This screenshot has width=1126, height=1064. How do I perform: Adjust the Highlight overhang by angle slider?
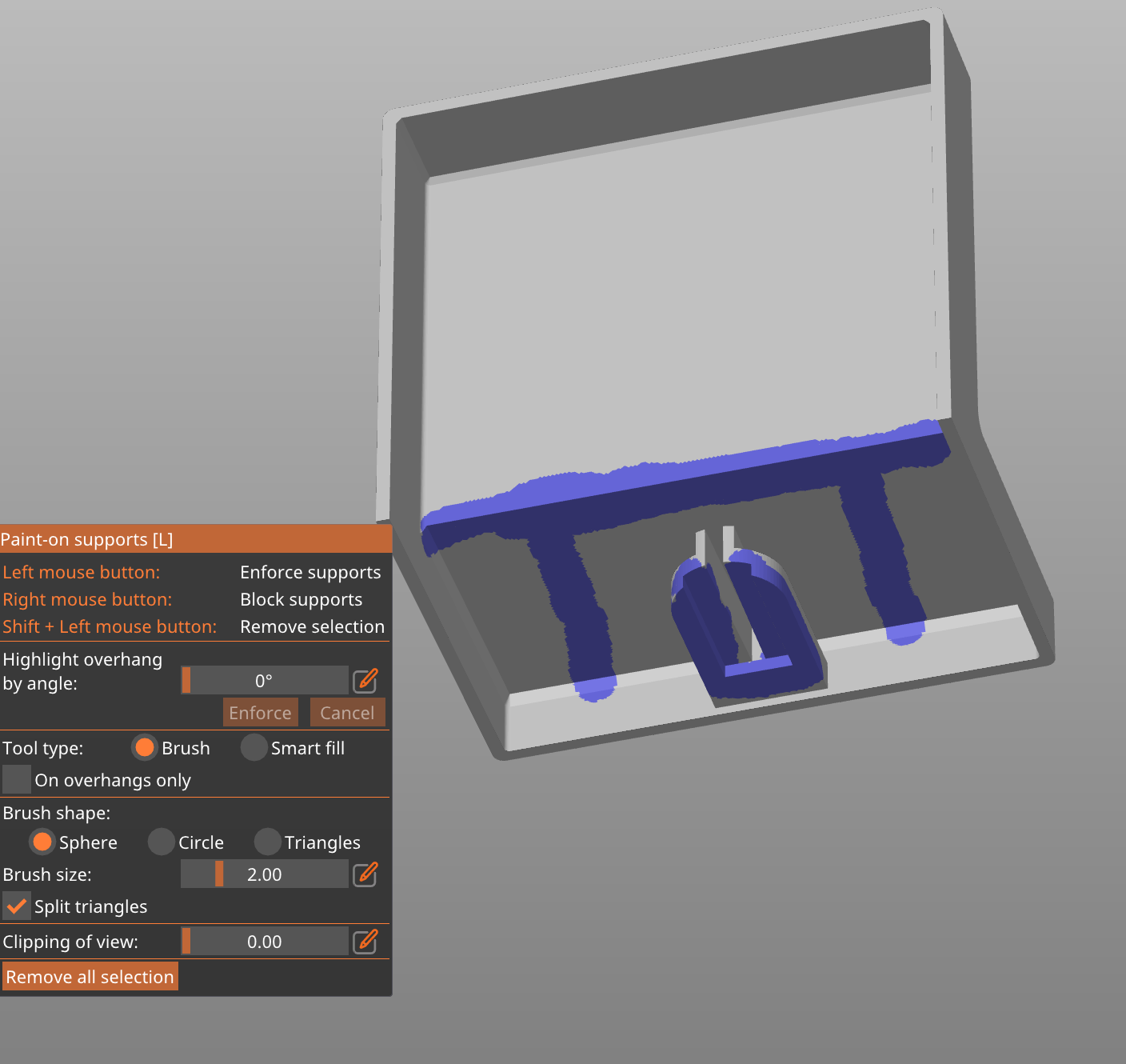click(264, 680)
